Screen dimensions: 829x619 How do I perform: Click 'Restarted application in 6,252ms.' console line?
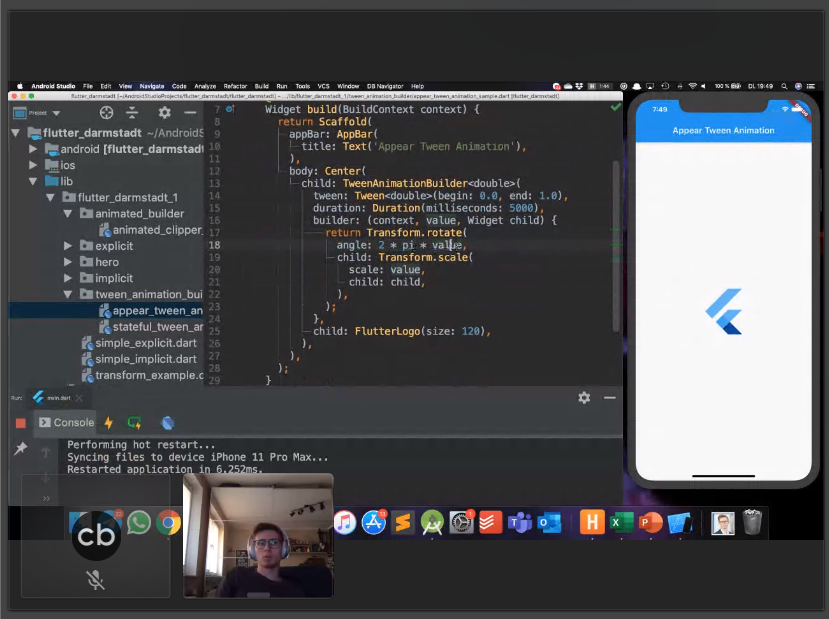click(x=165, y=469)
